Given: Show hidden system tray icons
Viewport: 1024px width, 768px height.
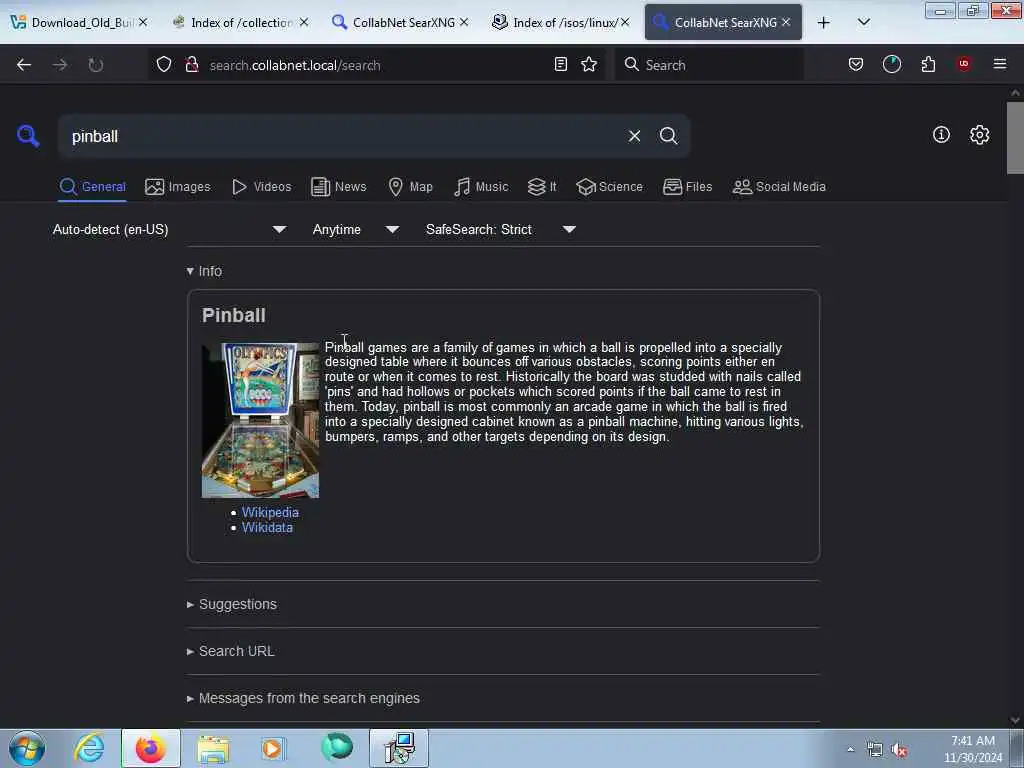Looking at the screenshot, I should [x=850, y=750].
